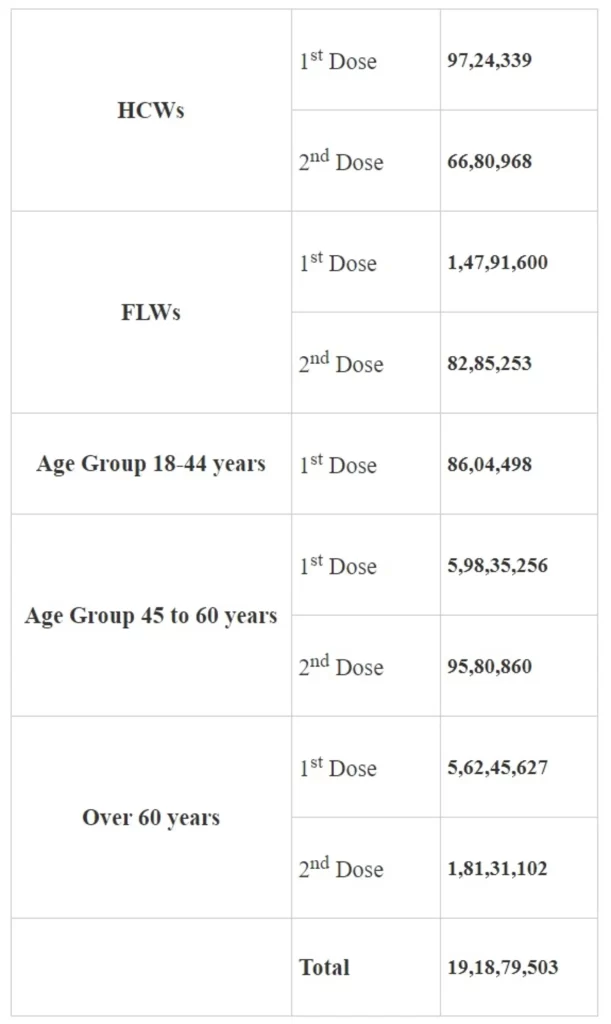Image resolution: width=611 pixels, height=1024 pixels.
Task: Select the grand total 19,18,79,503
Action: point(502,968)
